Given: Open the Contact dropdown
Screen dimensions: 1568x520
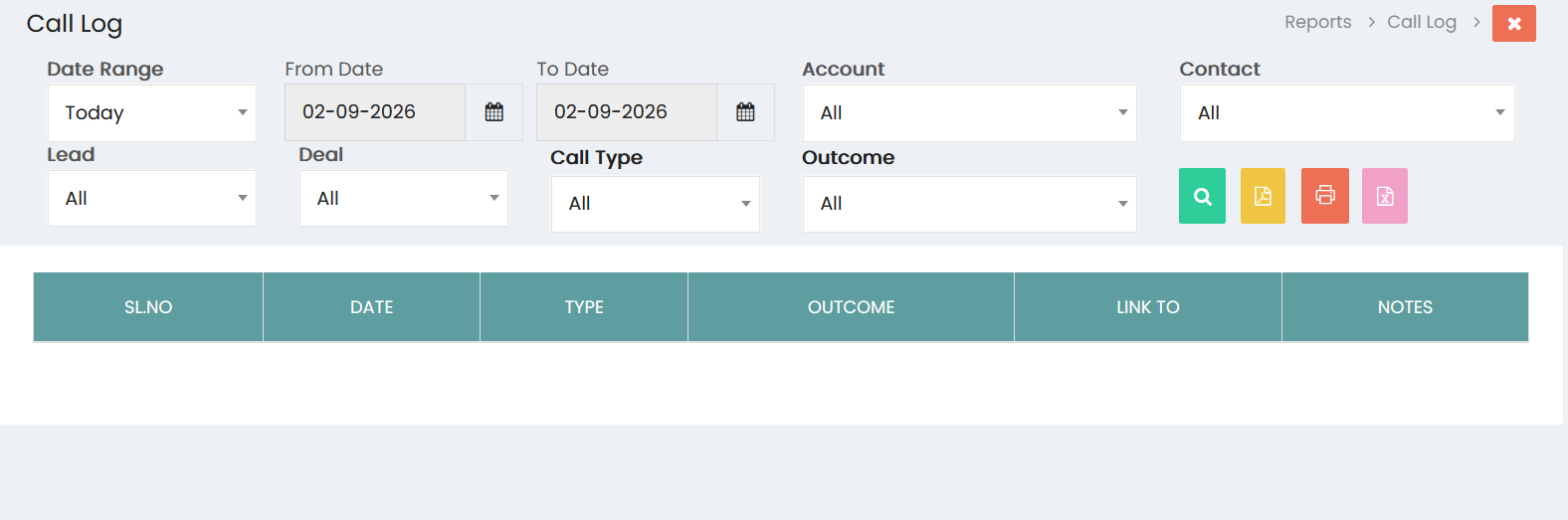Looking at the screenshot, I should point(1347,112).
